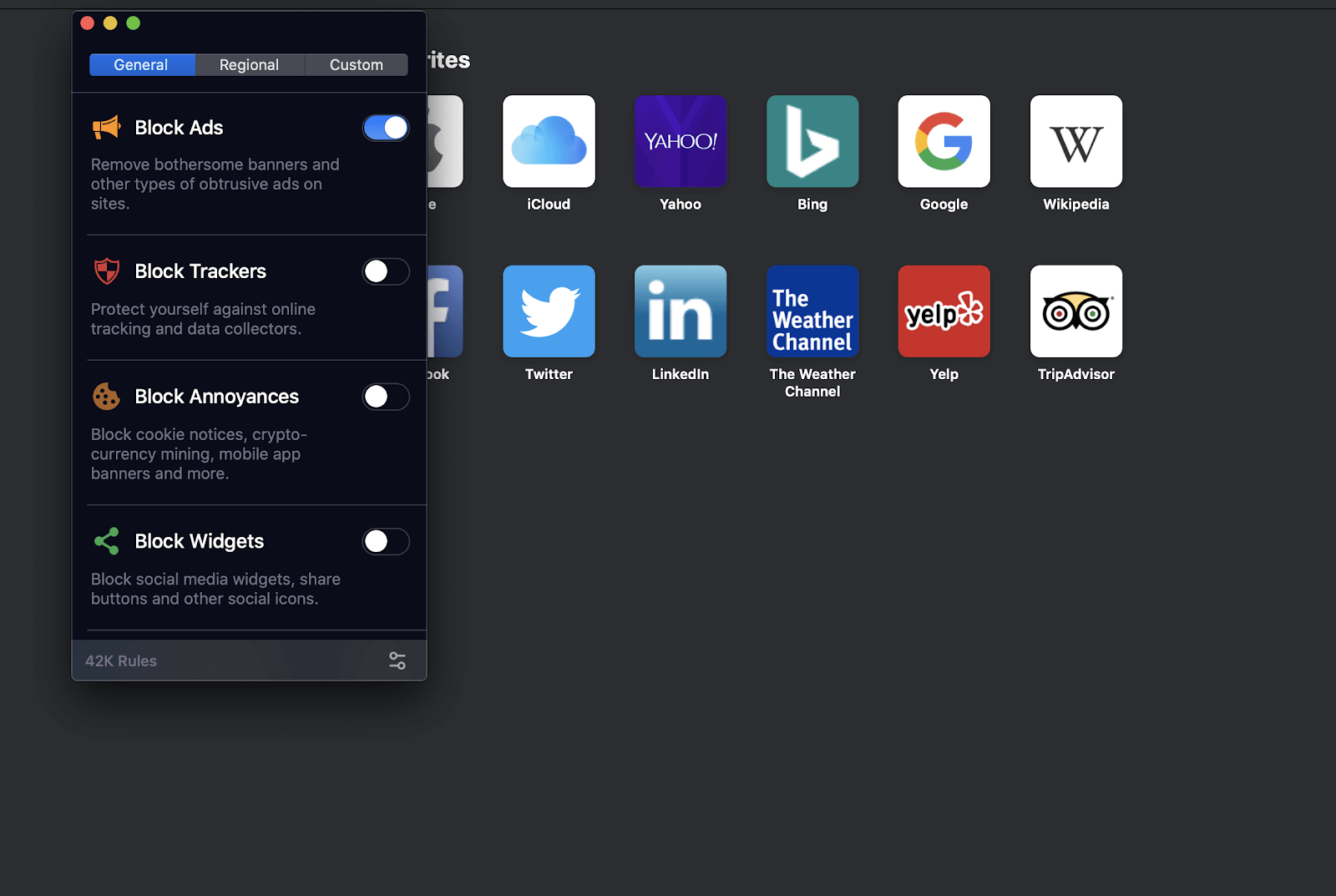Open the LinkedIn favorite icon
Viewport: 1336px width, 896px height.
(681, 311)
